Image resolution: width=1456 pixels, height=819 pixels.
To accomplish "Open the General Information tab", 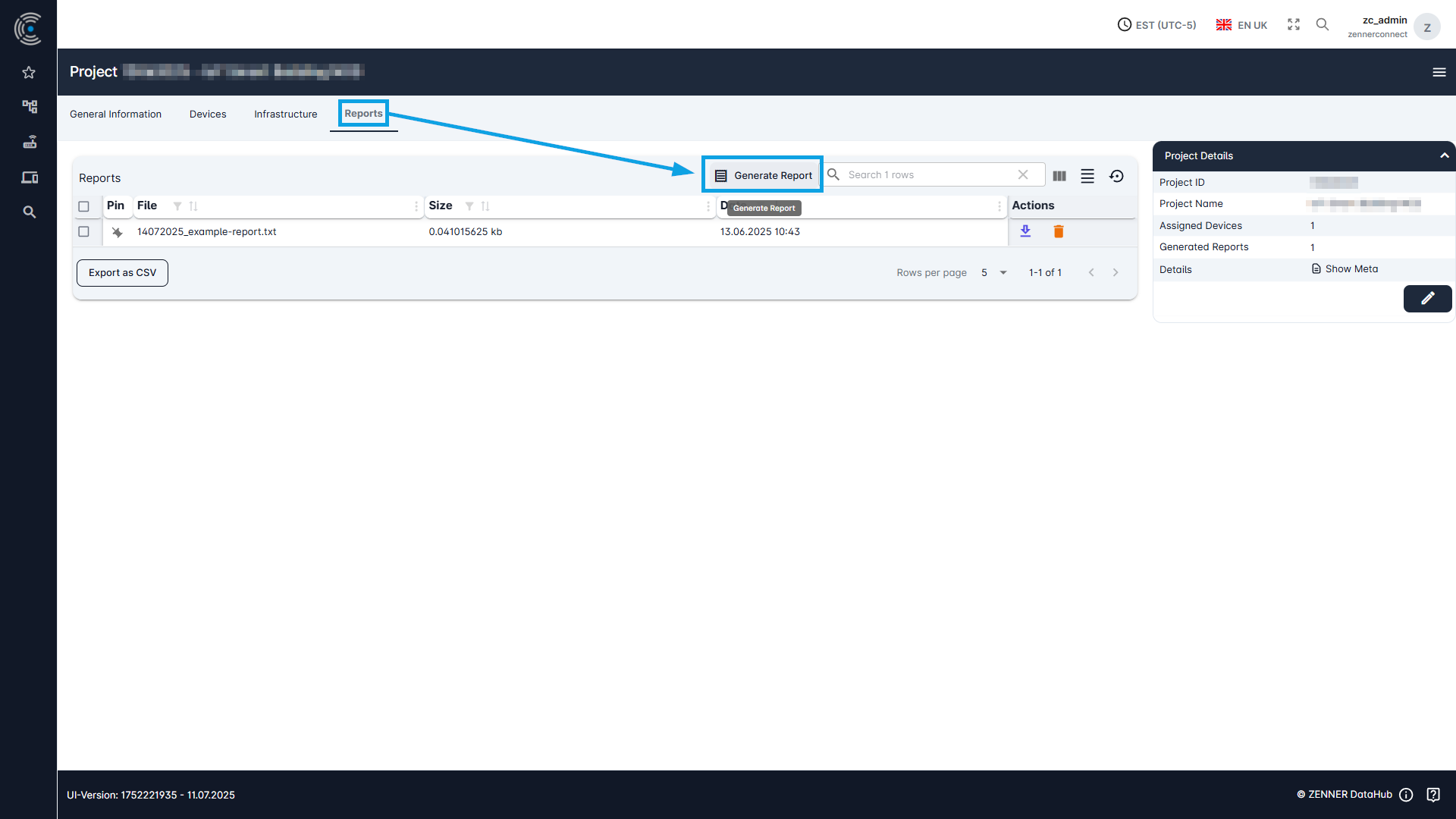I will (115, 114).
